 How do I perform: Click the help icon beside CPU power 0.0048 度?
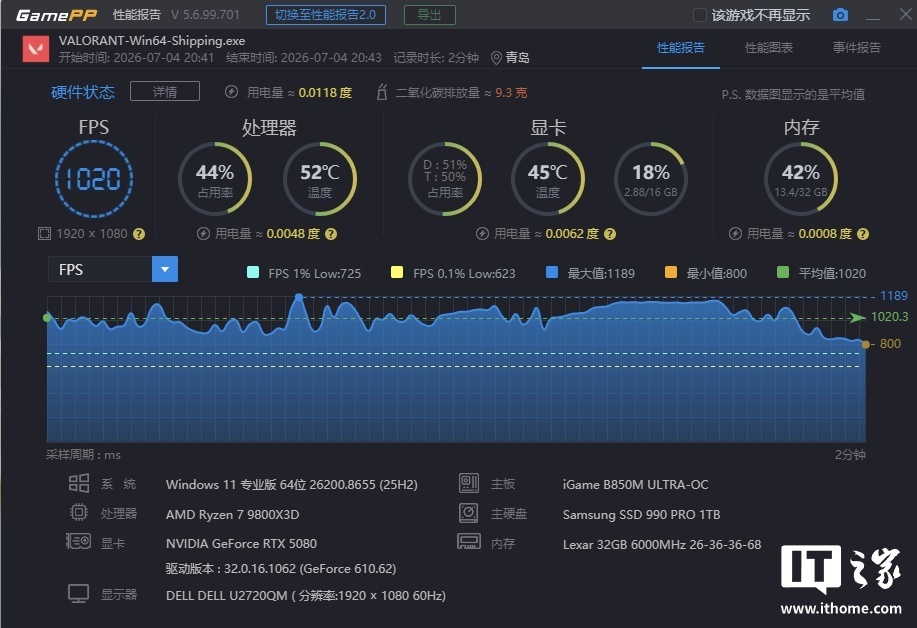331,234
